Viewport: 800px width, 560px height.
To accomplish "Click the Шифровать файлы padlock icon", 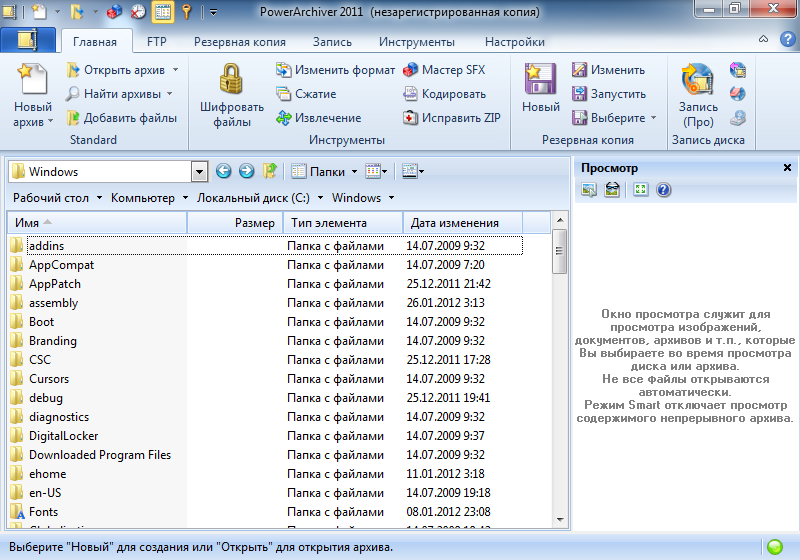I will (232, 80).
